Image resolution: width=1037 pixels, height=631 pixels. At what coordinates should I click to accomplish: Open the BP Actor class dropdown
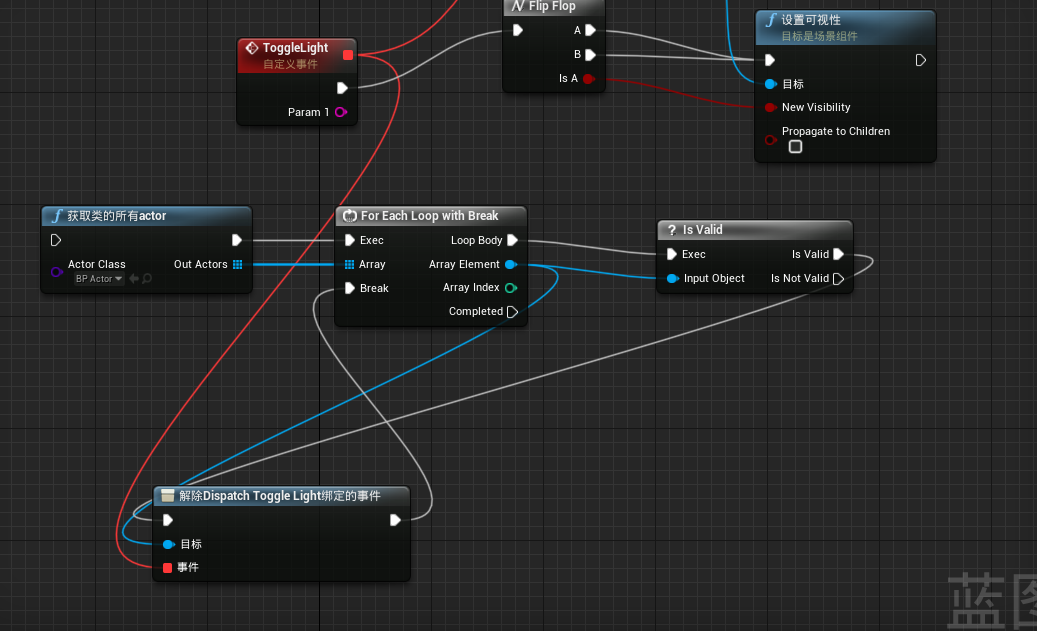coord(99,279)
